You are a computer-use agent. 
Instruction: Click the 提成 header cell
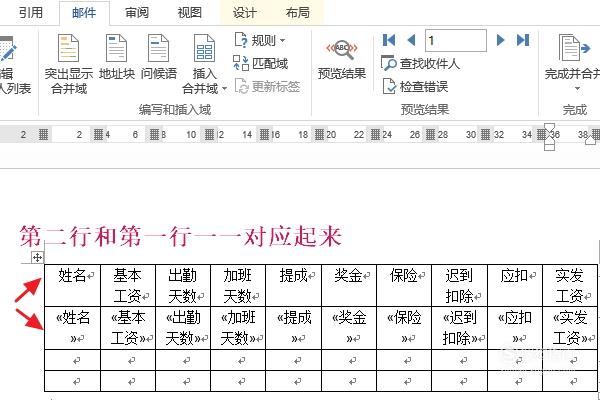[293, 285]
